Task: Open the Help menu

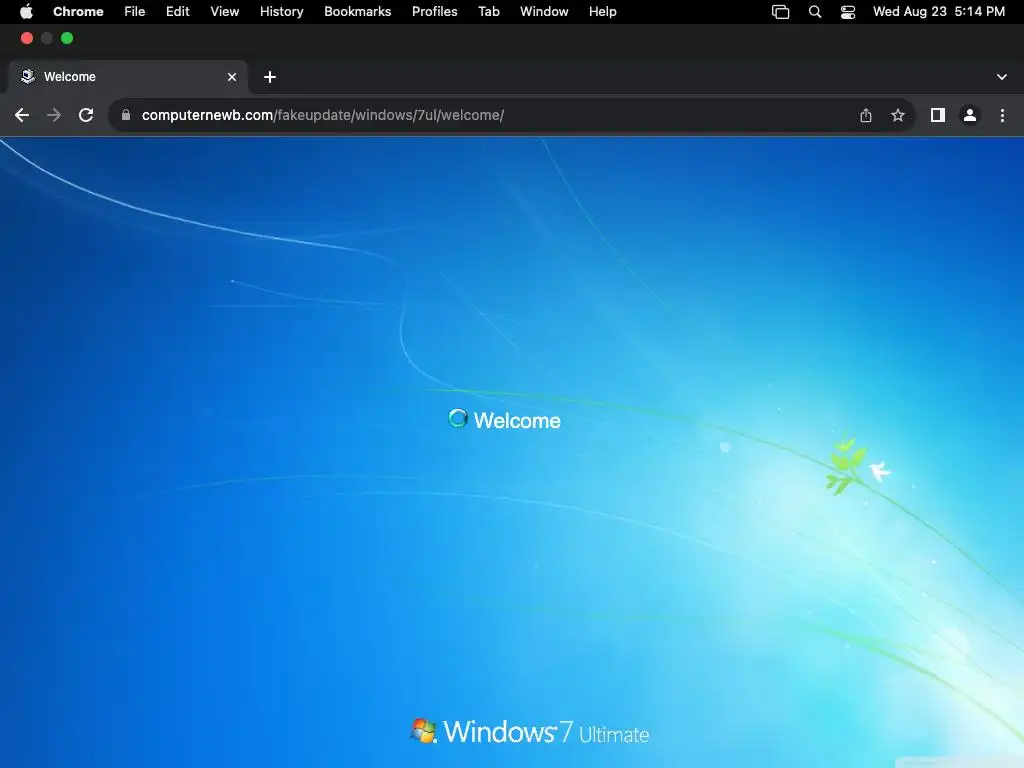Action: pyautogui.click(x=603, y=12)
